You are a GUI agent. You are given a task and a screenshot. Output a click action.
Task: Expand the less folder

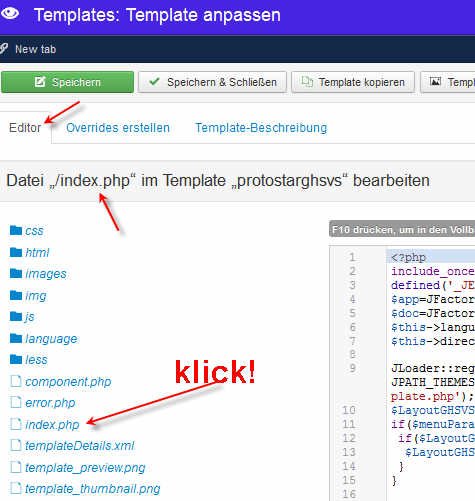pos(36,360)
